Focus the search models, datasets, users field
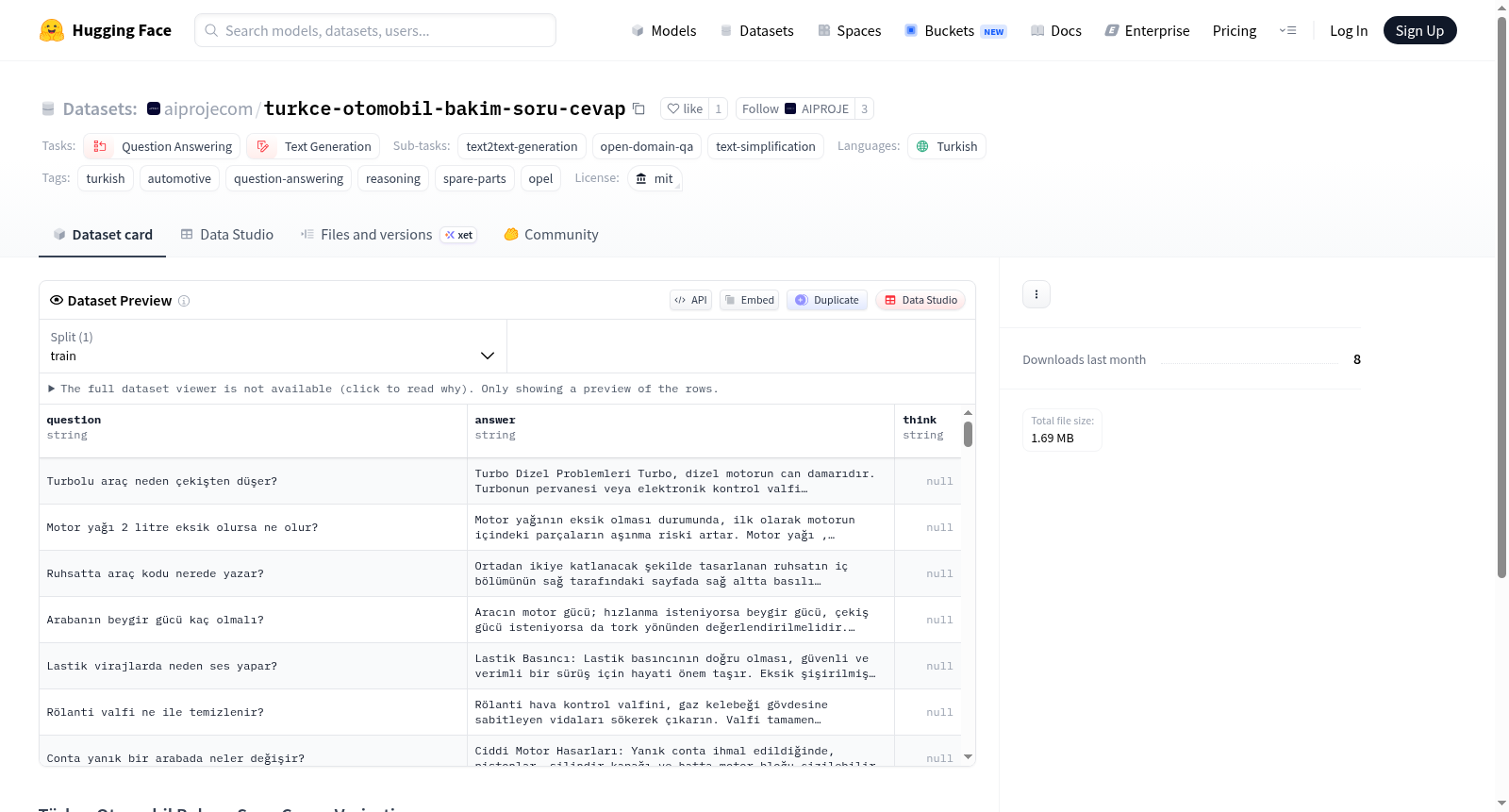This screenshot has height=812, width=1509. click(375, 30)
